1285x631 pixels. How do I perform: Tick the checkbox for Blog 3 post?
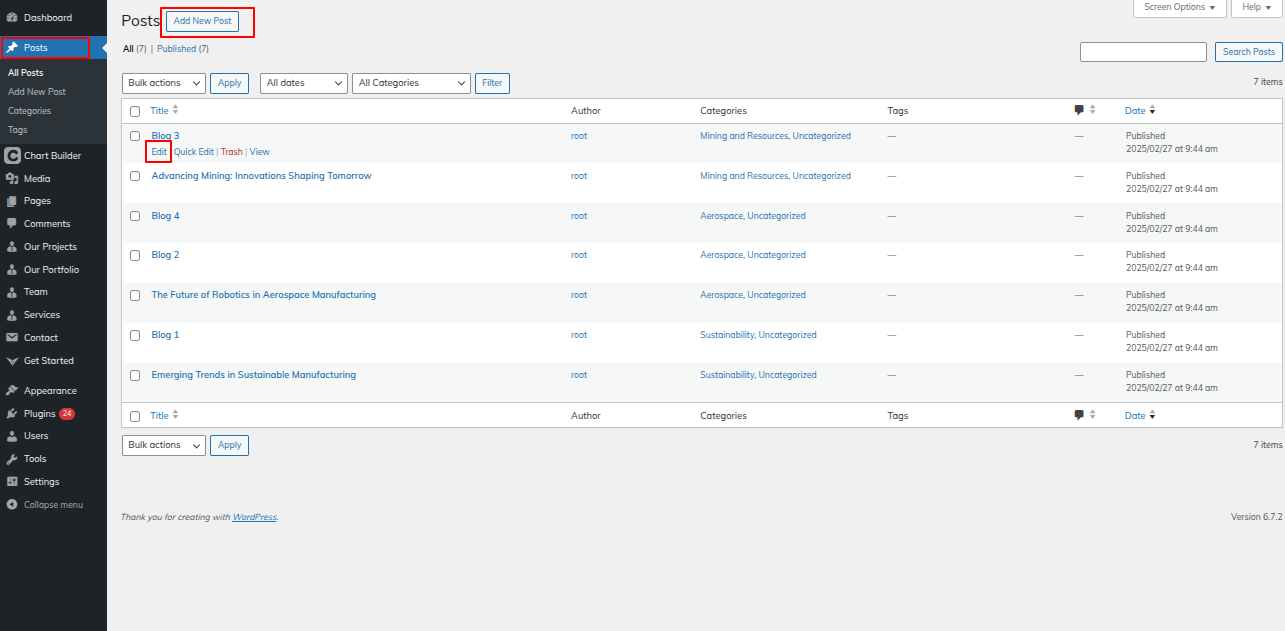coord(135,136)
